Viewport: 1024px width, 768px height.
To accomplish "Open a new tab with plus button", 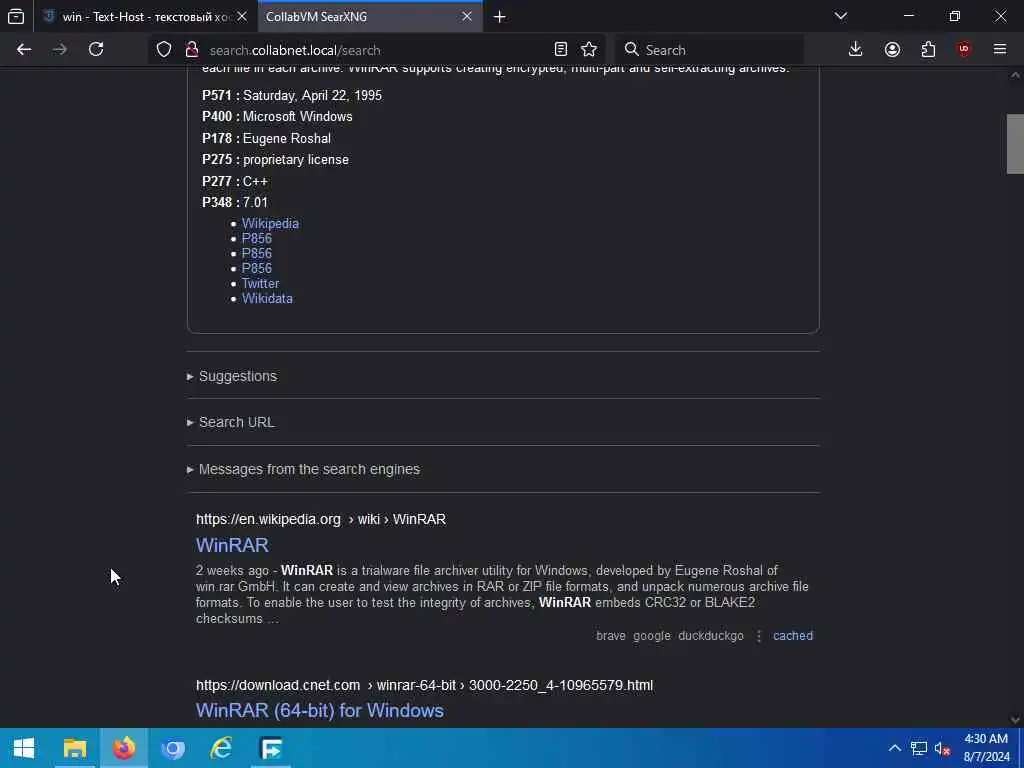I will 500,17.
